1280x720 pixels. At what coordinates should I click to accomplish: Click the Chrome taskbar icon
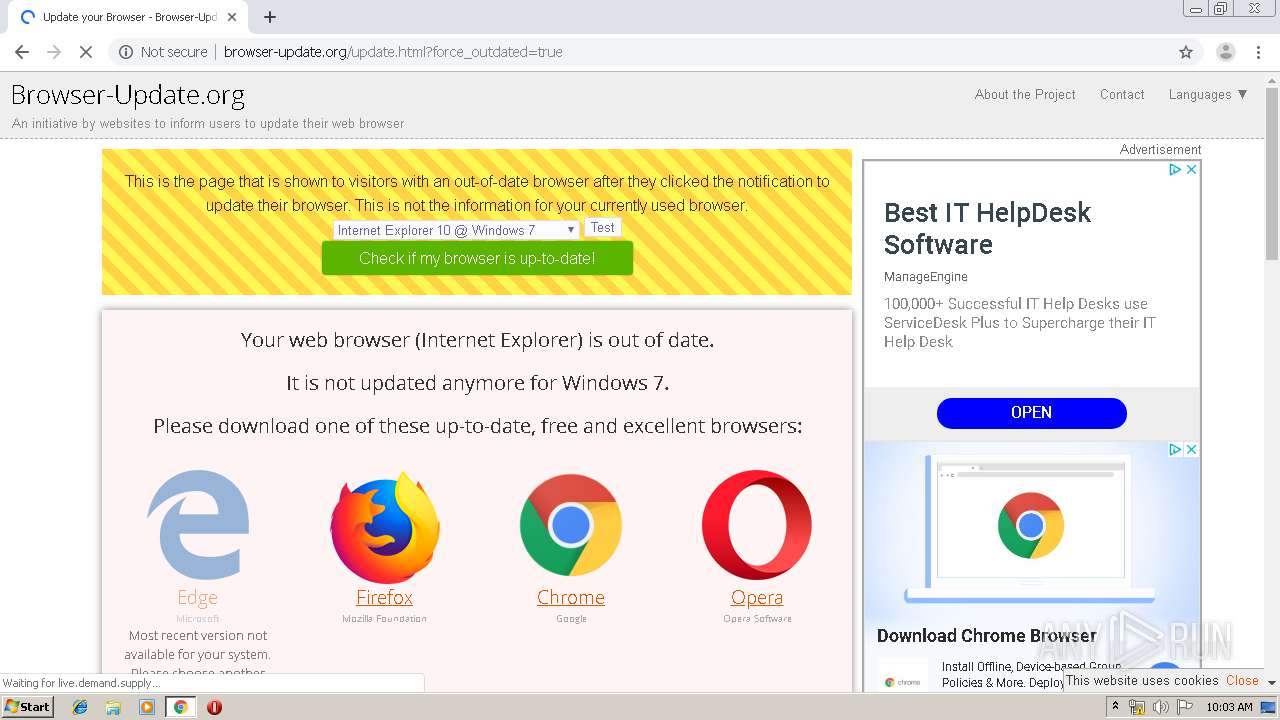(x=181, y=707)
